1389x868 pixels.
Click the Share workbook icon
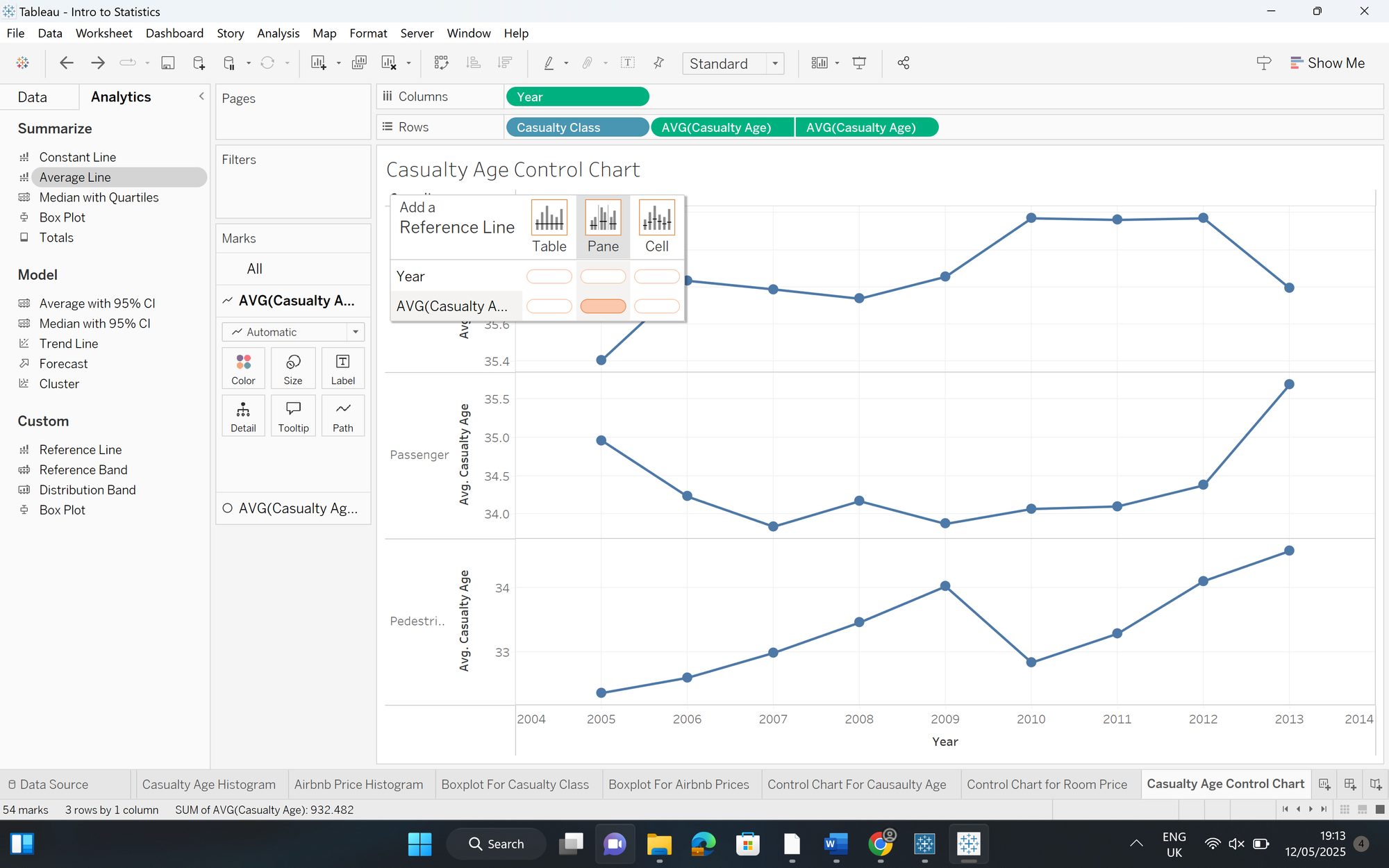point(904,63)
